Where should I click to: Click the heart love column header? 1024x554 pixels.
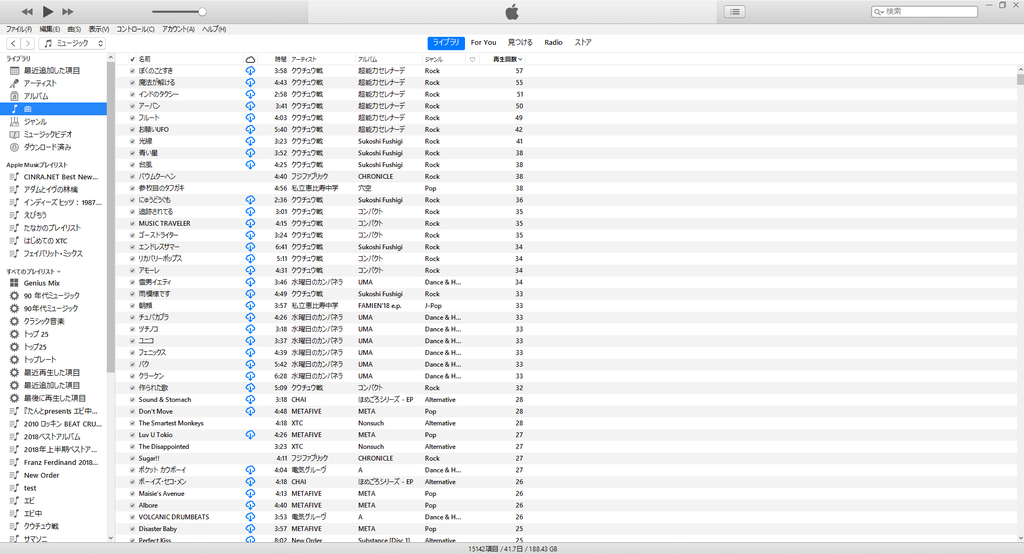click(x=472, y=59)
